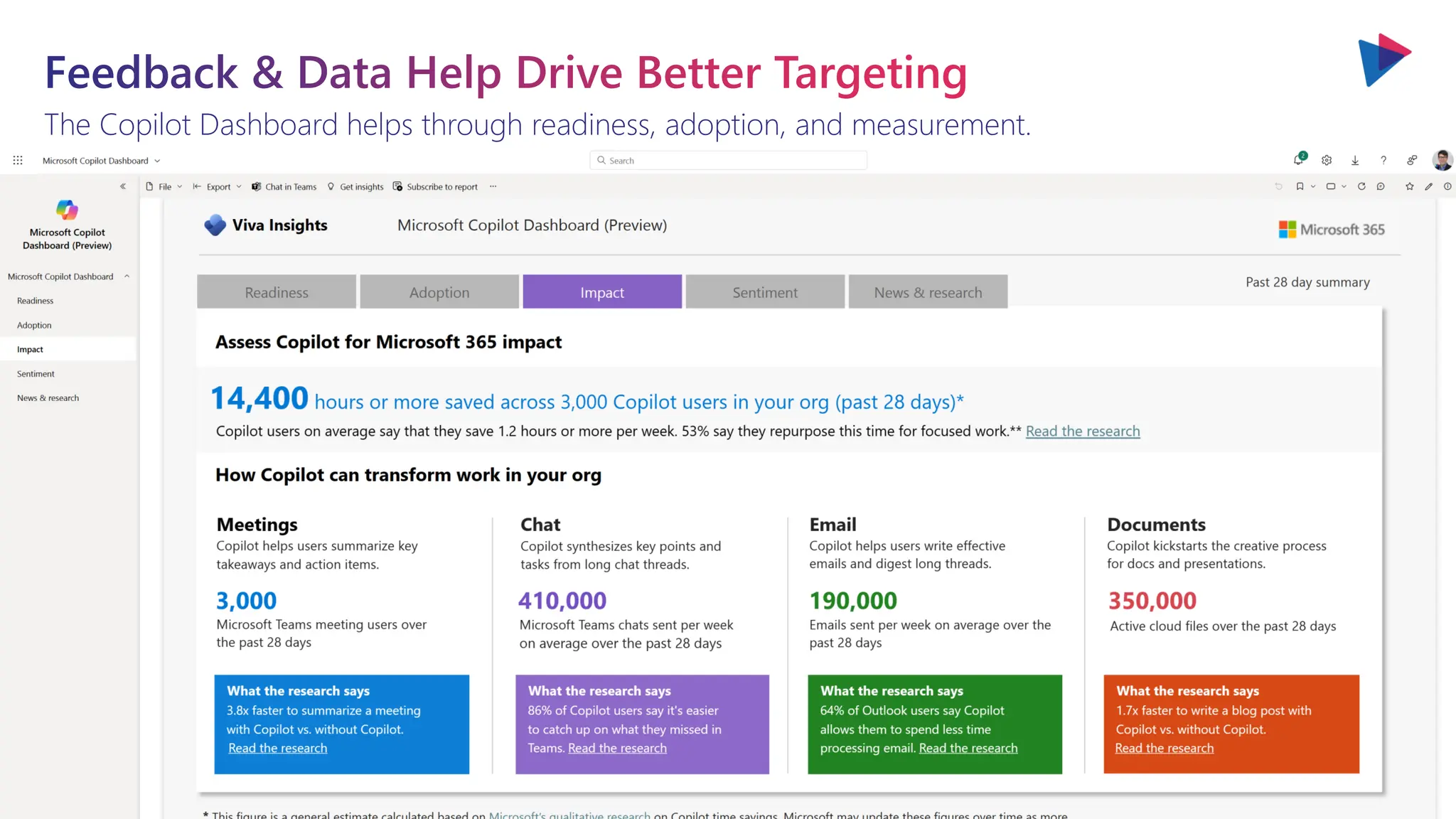The width and height of the screenshot is (1456, 819).
Task: Open Read the research in Meetings card
Action: 277,748
